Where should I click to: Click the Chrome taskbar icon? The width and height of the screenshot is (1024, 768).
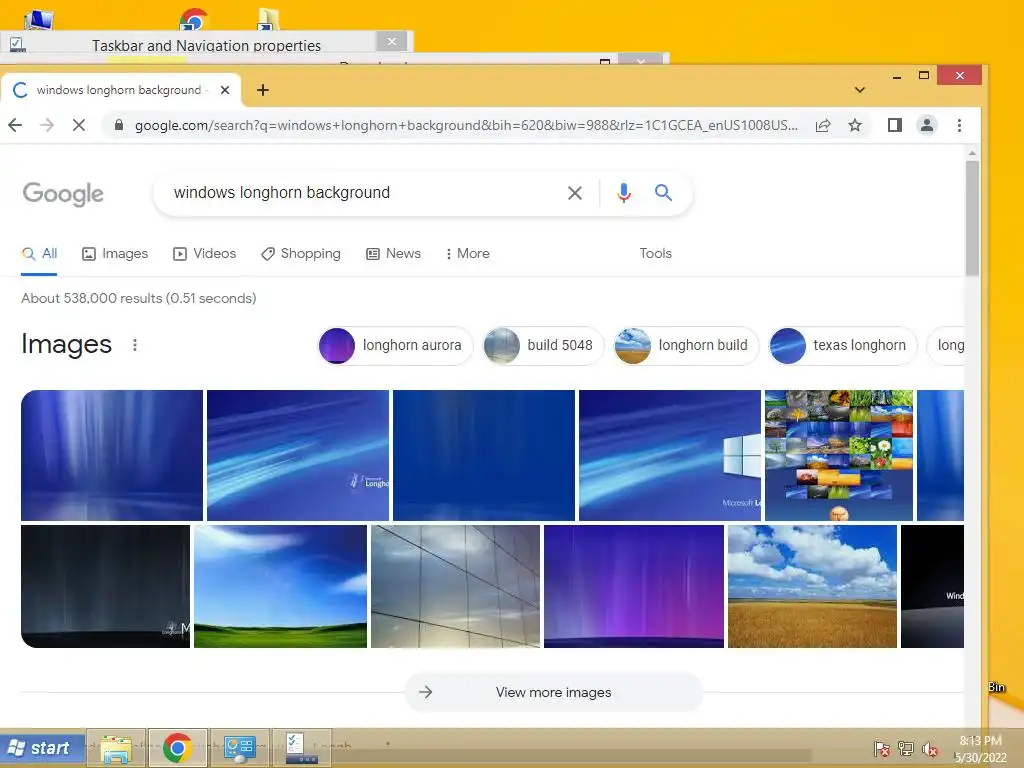click(x=177, y=748)
